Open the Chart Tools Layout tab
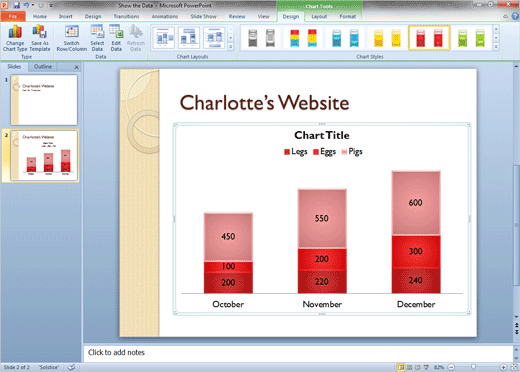The height and width of the screenshot is (372, 520). point(319,16)
